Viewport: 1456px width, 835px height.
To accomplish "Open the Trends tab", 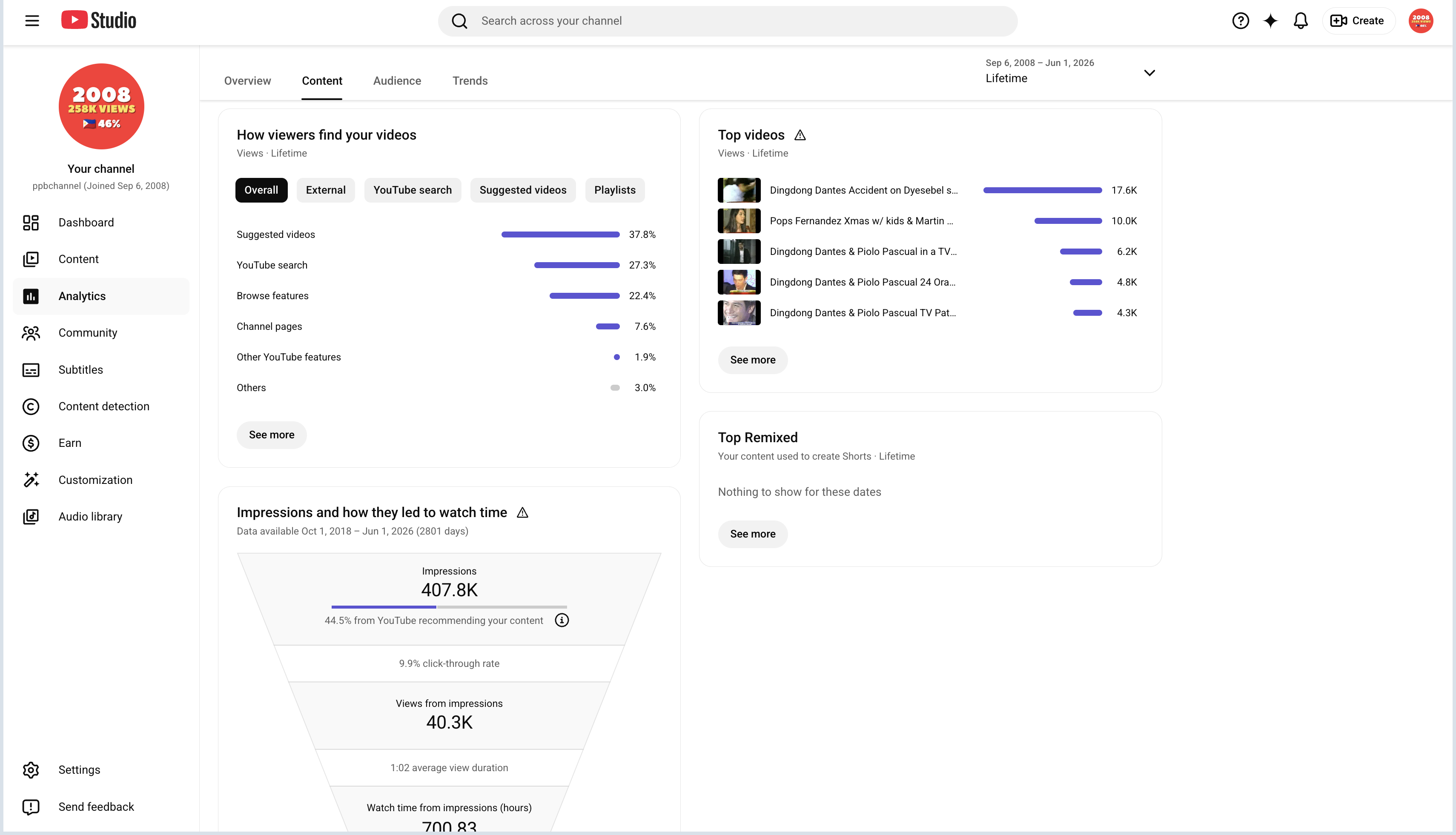I will pos(470,81).
